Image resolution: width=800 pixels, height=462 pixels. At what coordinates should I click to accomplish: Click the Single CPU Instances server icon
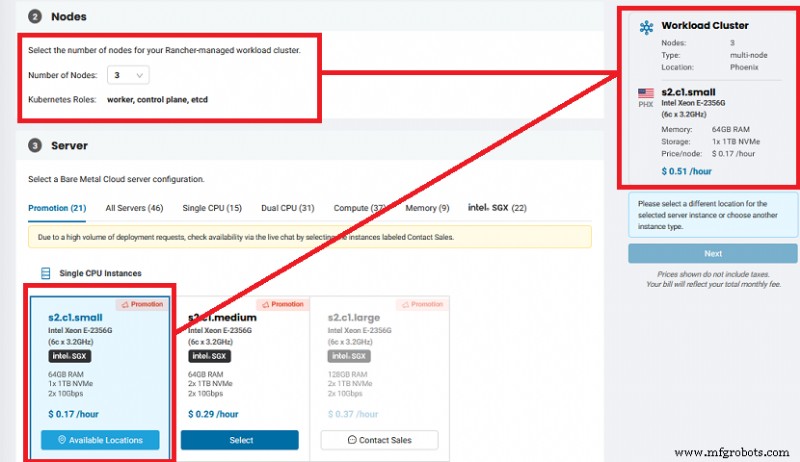coord(45,273)
